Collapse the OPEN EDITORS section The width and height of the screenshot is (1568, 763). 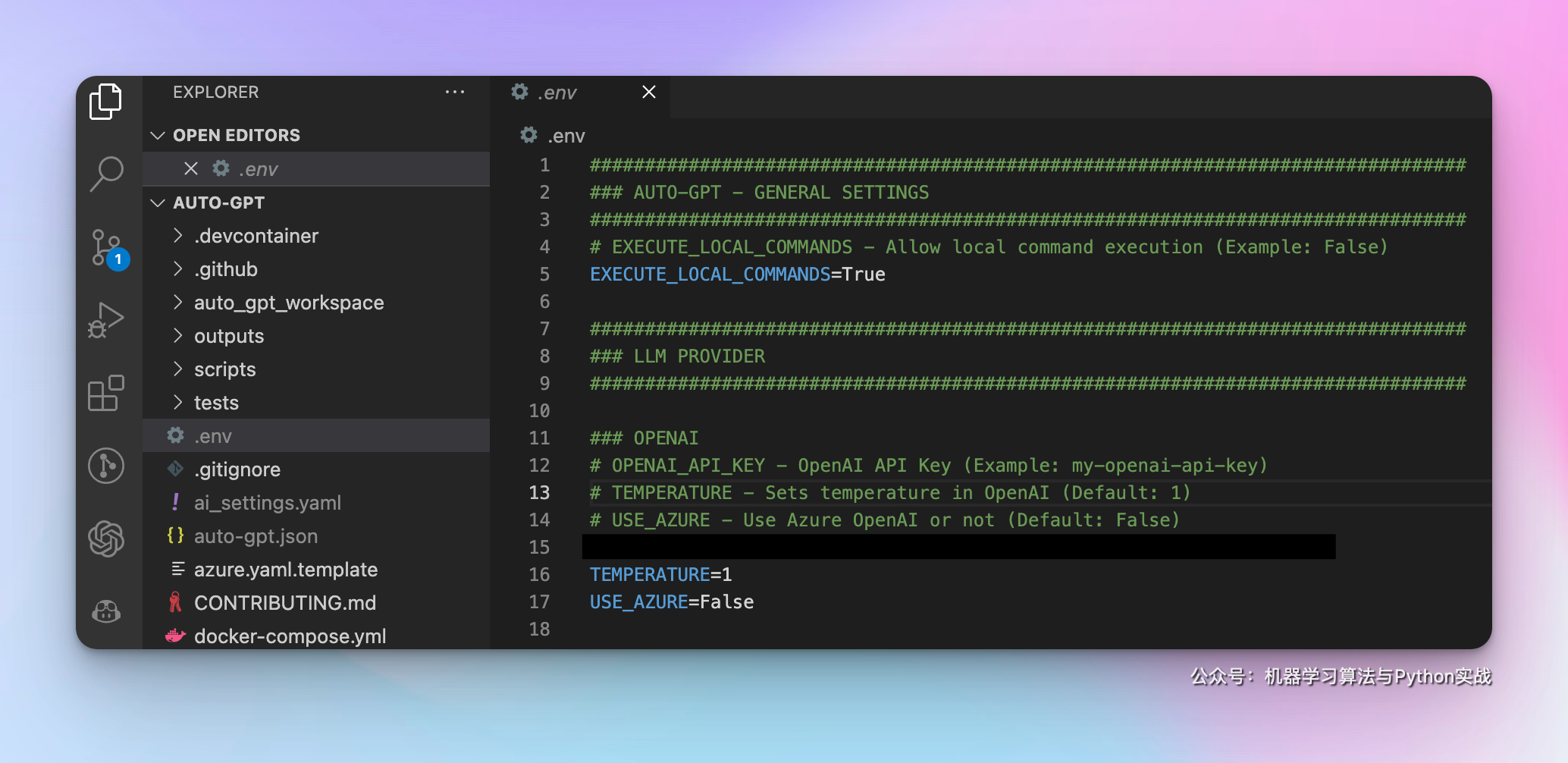(x=158, y=135)
